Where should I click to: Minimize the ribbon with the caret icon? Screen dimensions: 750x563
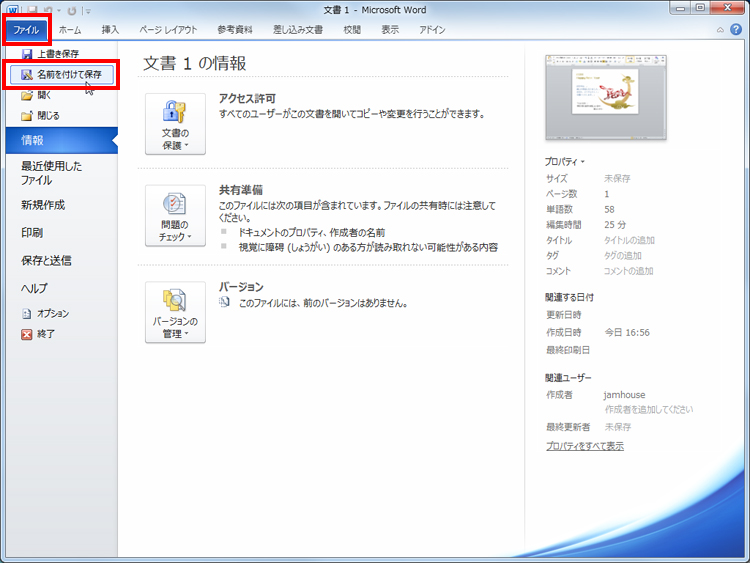click(720, 30)
